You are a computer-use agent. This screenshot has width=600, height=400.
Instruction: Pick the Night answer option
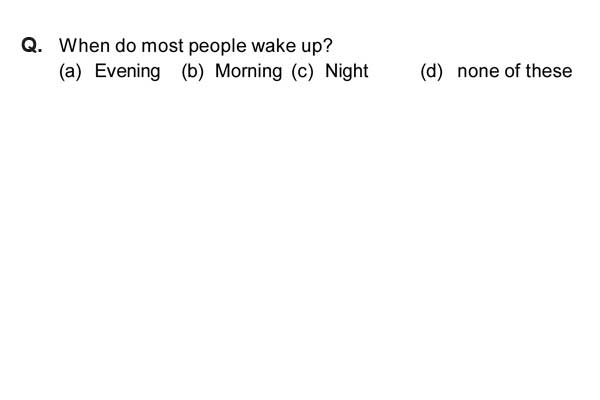[346, 72]
